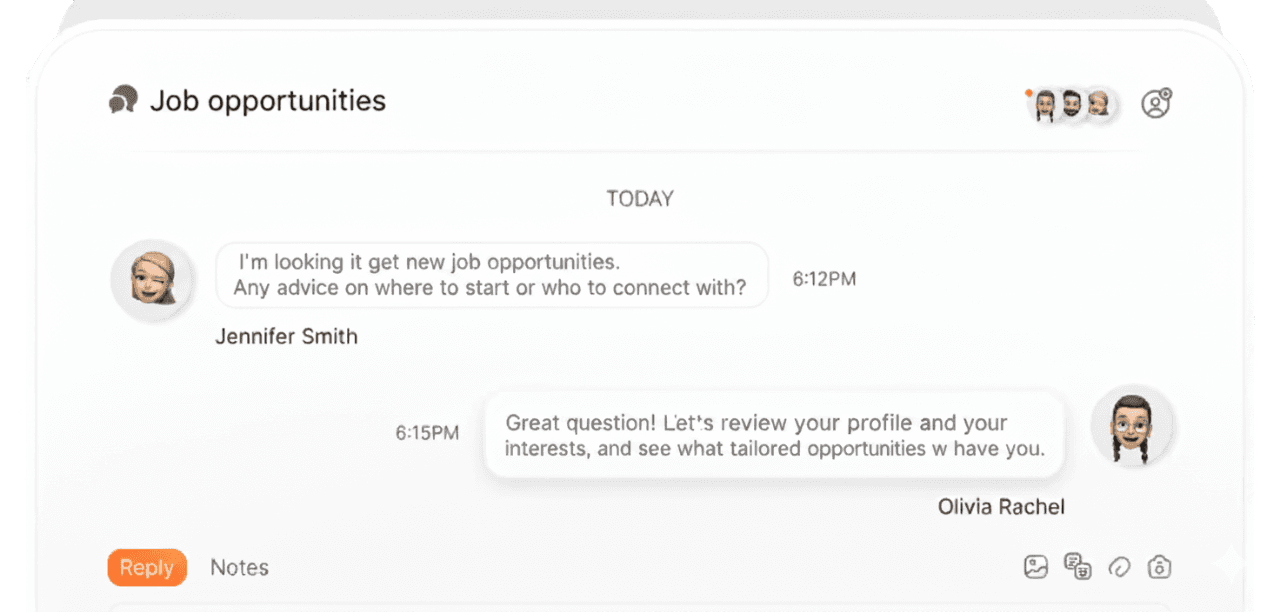The width and height of the screenshot is (1280, 612).
Task: Click the 6:12PM message timestamp
Action: (x=824, y=279)
